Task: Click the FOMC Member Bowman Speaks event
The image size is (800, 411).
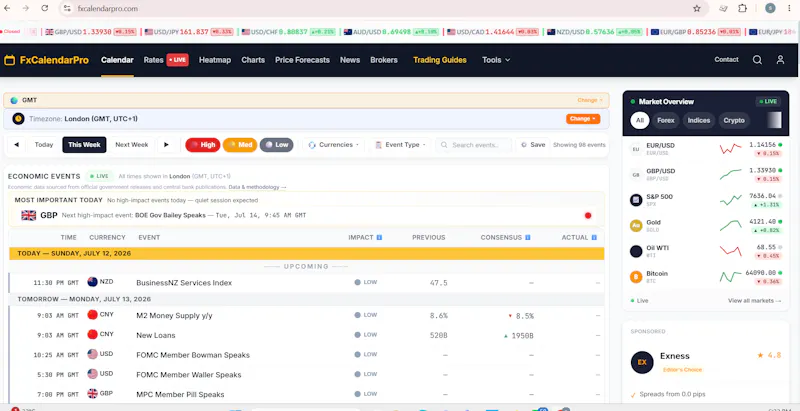Action: (193, 355)
